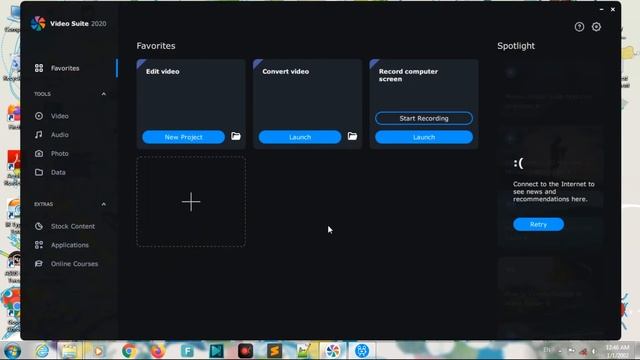Viewport: 640px width, 360px height.
Task: Open Sublime Text from the taskbar
Action: coord(274,351)
